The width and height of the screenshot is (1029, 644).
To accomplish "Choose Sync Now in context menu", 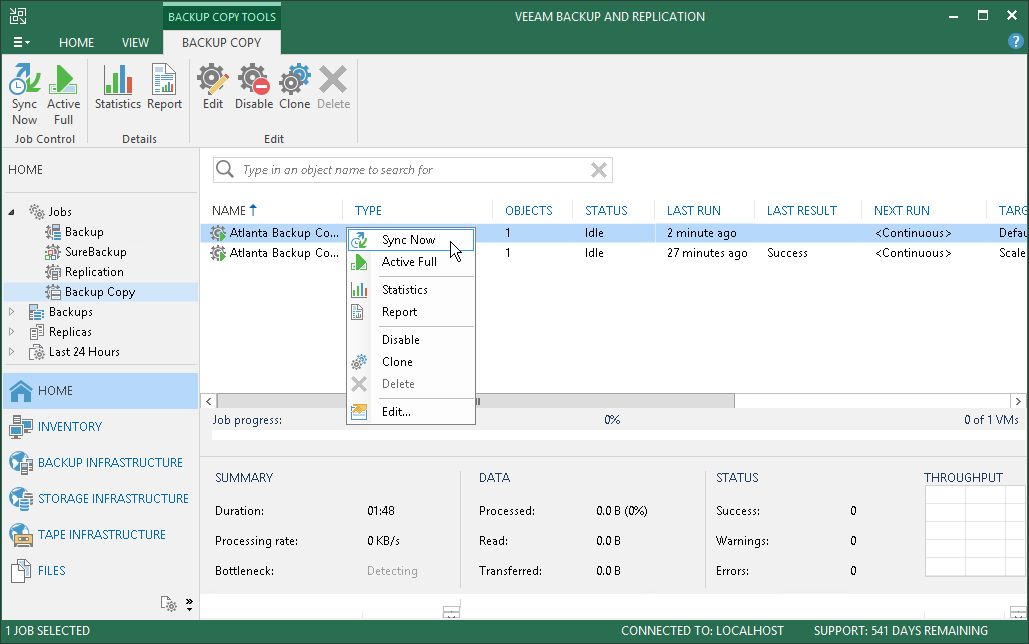I will coord(410,240).
